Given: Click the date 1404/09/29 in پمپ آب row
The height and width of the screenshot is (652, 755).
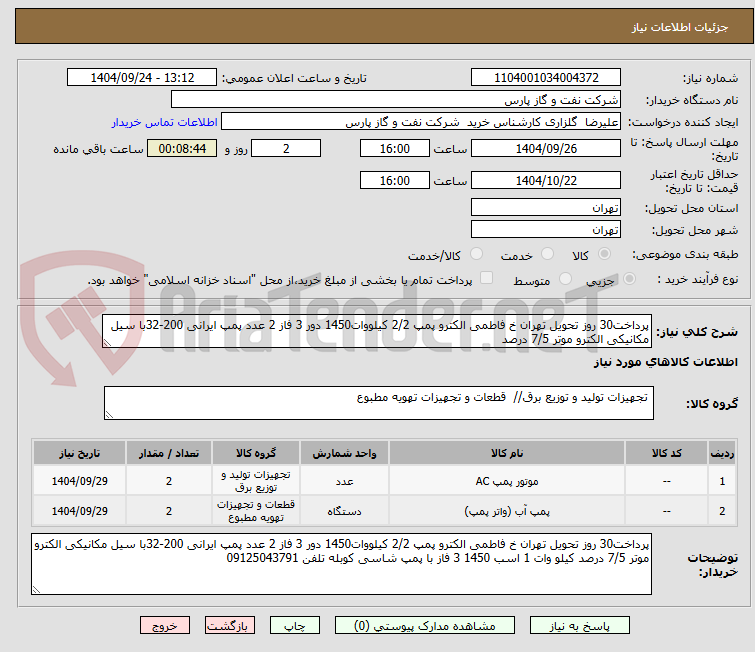Looking at the screenshot, I should [79, 511].
